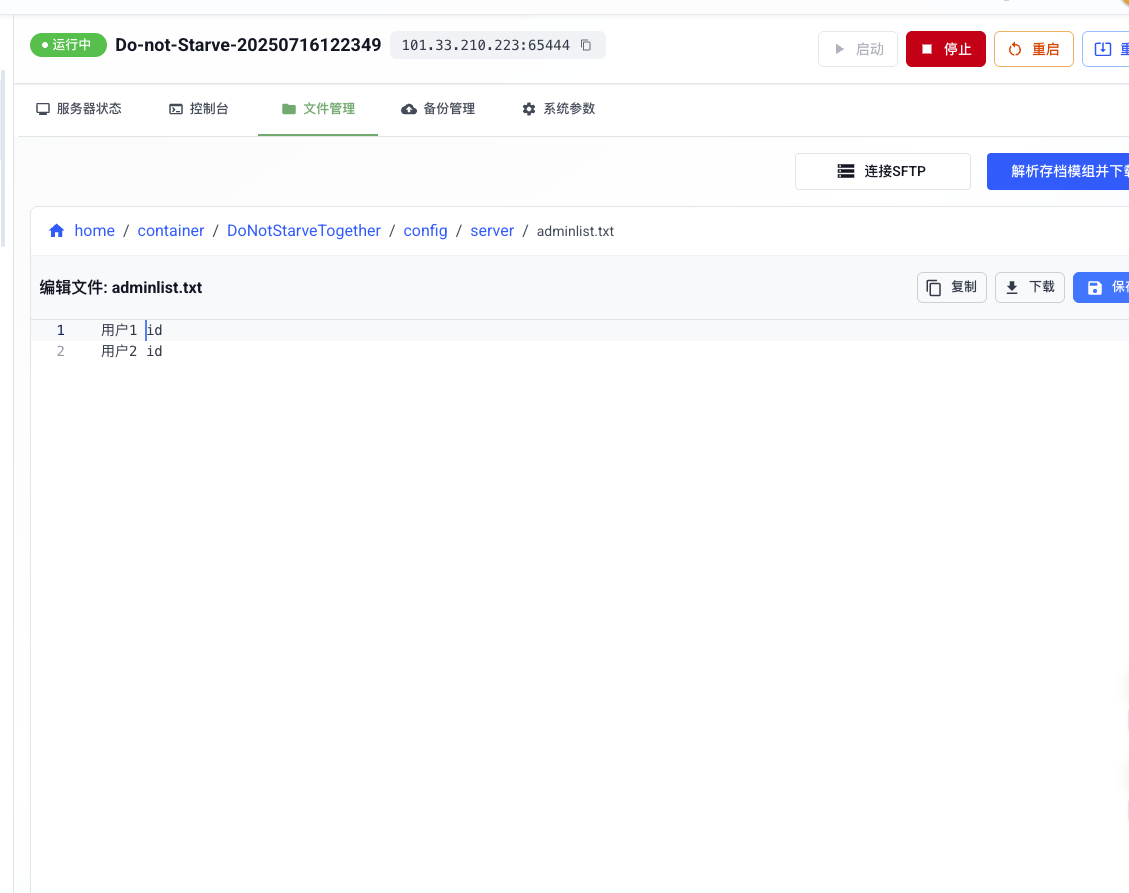This screenshot has height=893, width=1129.
Task: Click the home icon in breadcrumb
Action: pos(56,230)
